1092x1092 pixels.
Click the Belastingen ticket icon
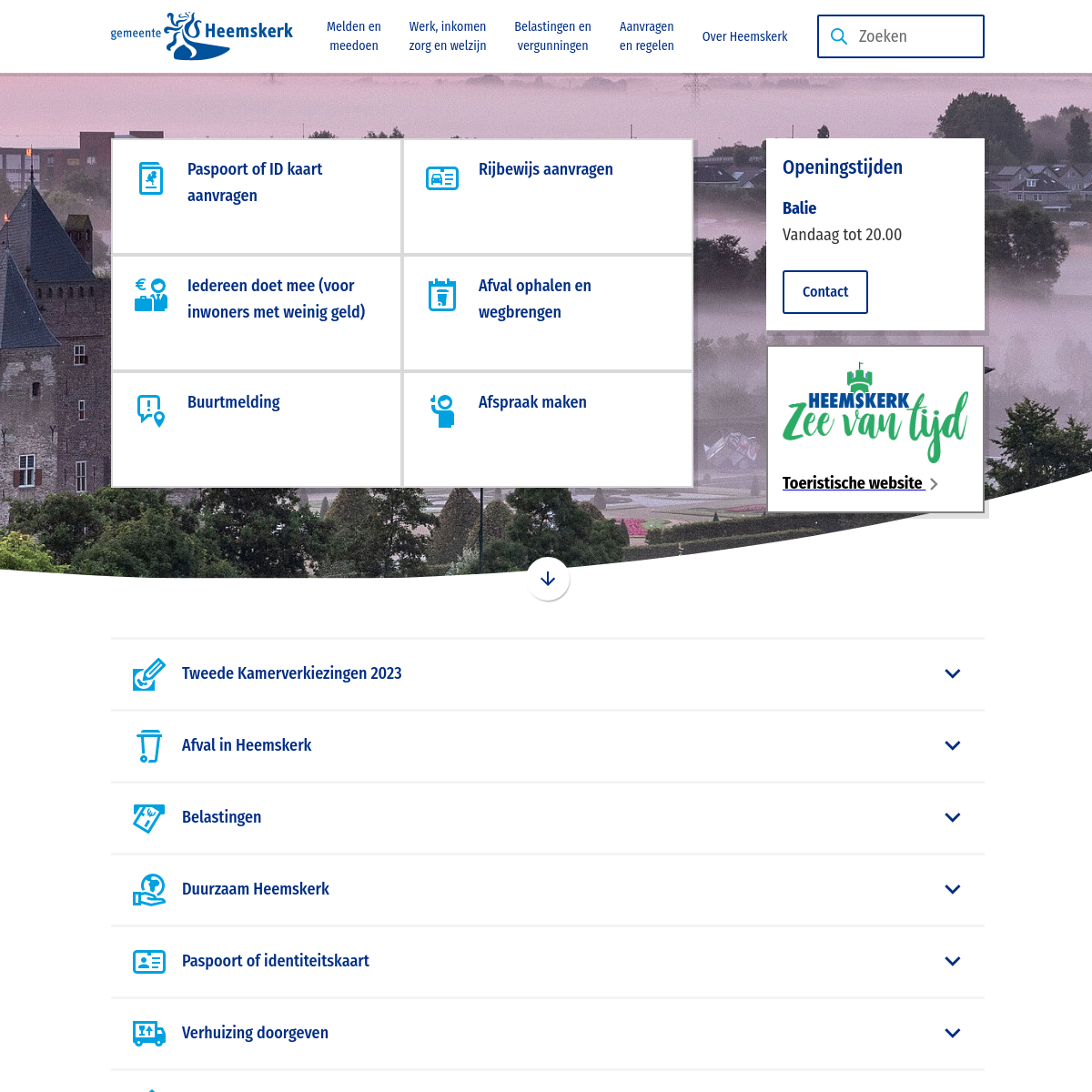point(149,818)
